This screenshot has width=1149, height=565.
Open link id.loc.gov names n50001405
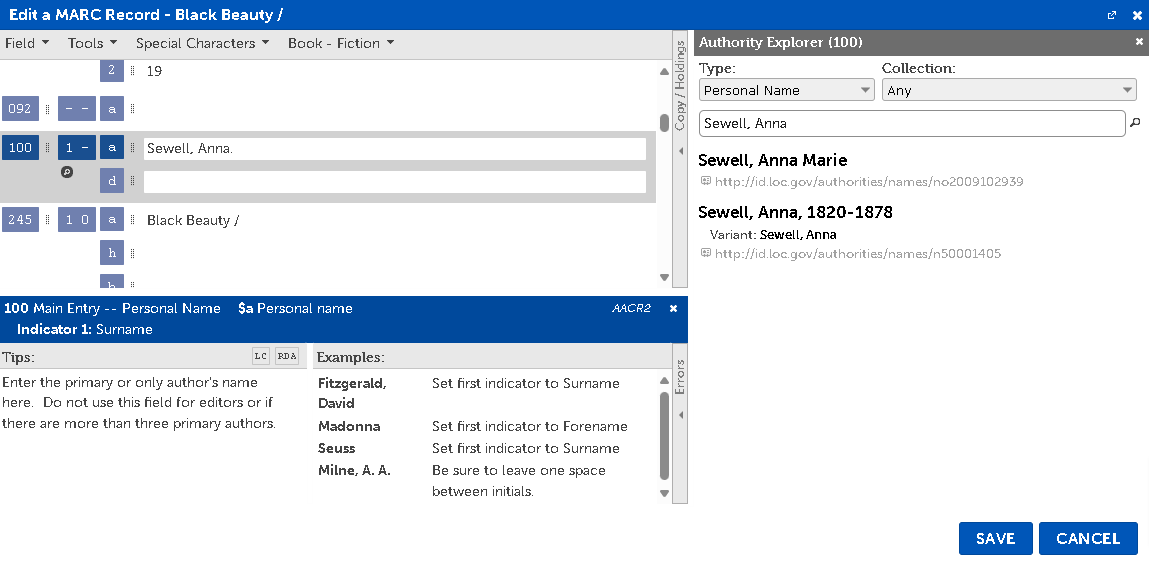click(x=857, y=254)
